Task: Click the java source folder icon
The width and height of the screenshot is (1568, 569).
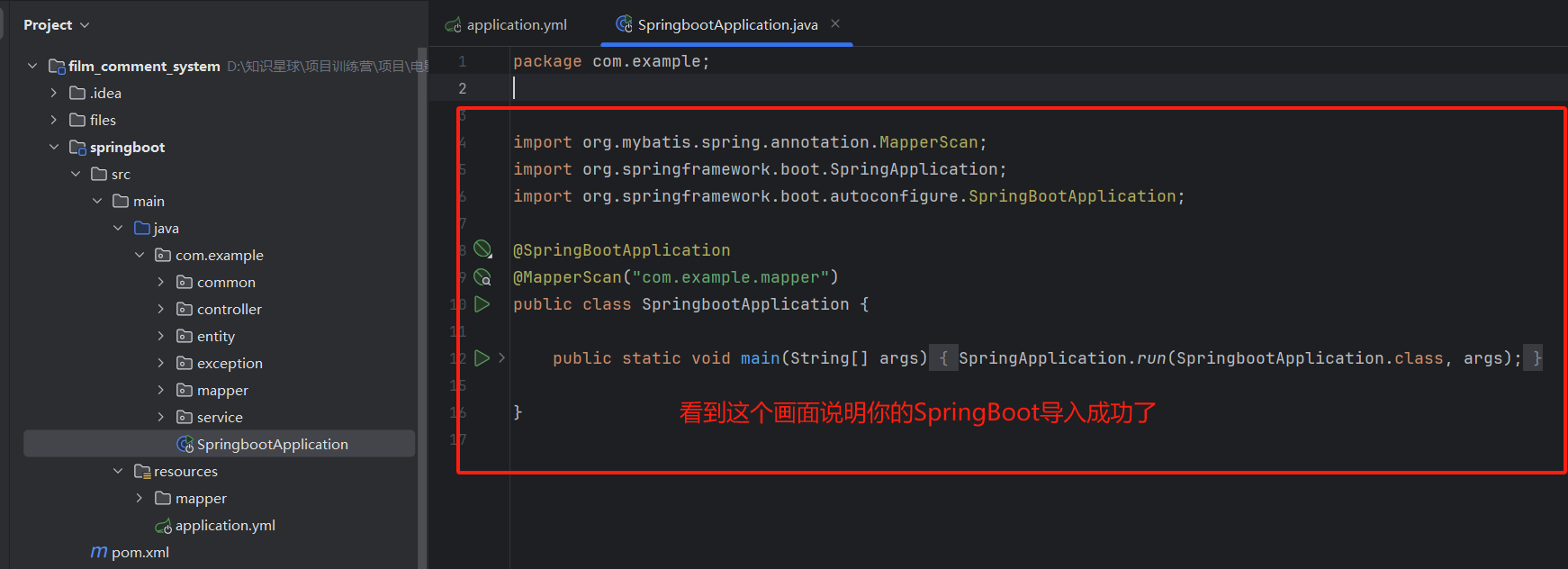Action: tap(142, 229)
